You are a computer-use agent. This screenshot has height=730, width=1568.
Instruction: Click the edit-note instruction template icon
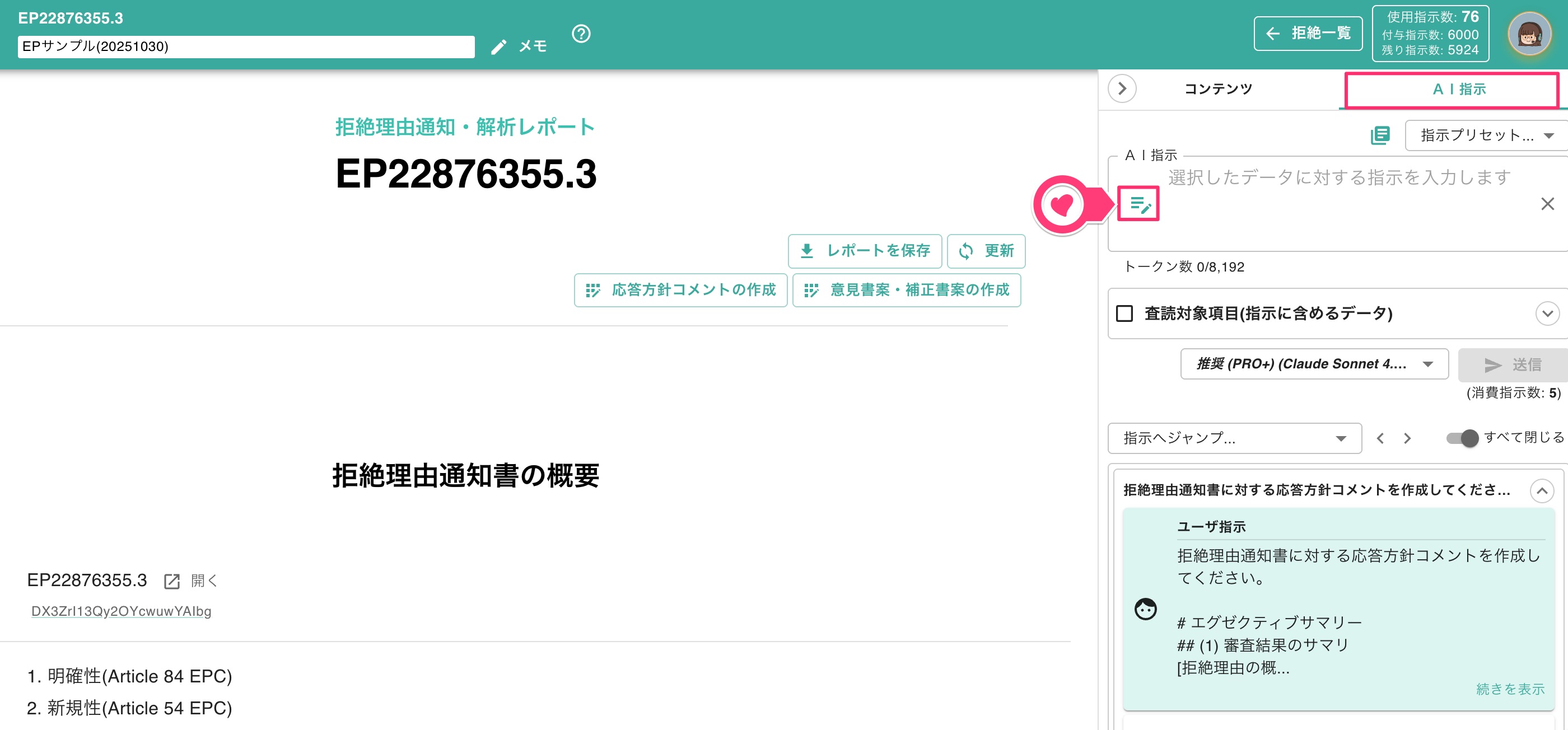pos(1139,204)
